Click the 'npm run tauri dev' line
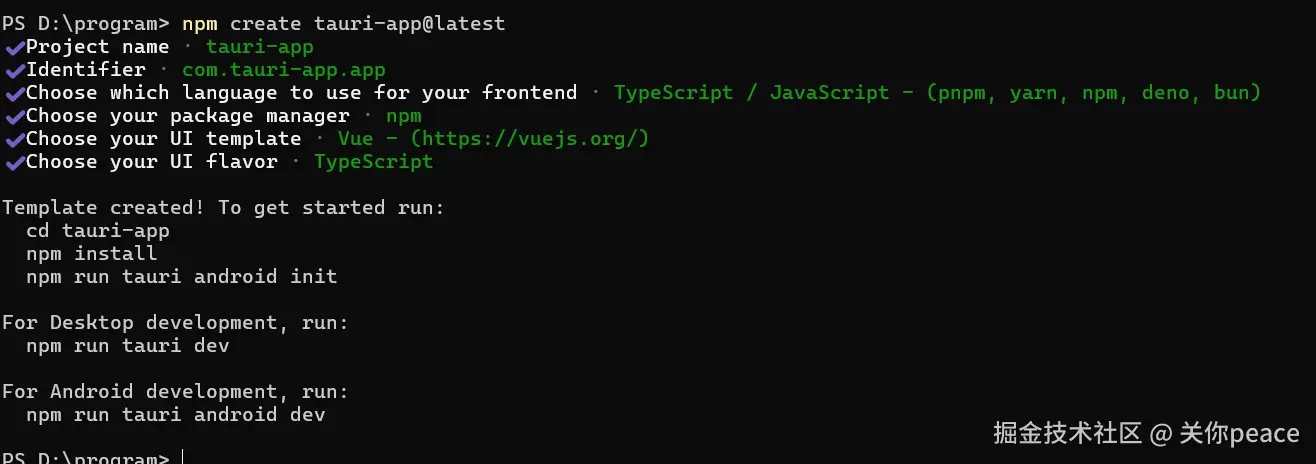The image size is (1316, 464). (127, 346)
